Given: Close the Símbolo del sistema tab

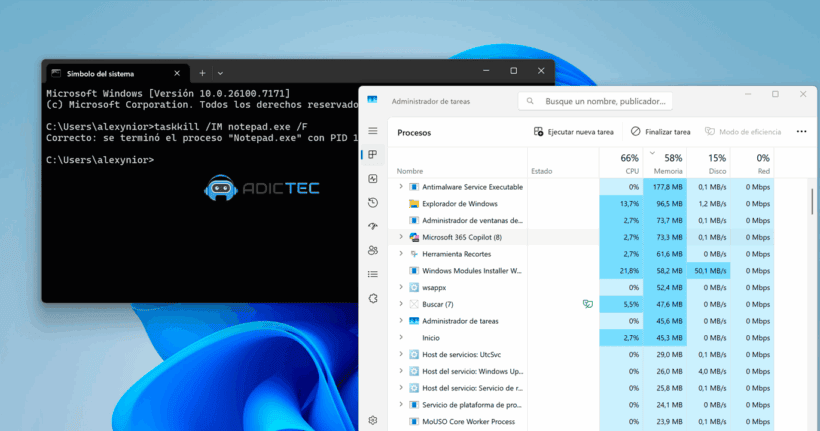Looking at the screenshot, I should click(x=177, y=73).
